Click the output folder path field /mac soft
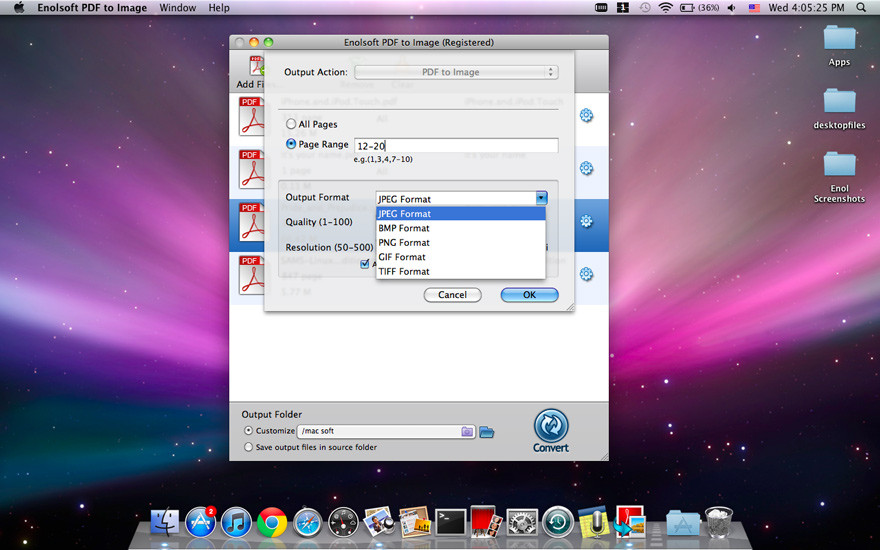The height and width of the screenshot is (550, 880). pos(386,431)
